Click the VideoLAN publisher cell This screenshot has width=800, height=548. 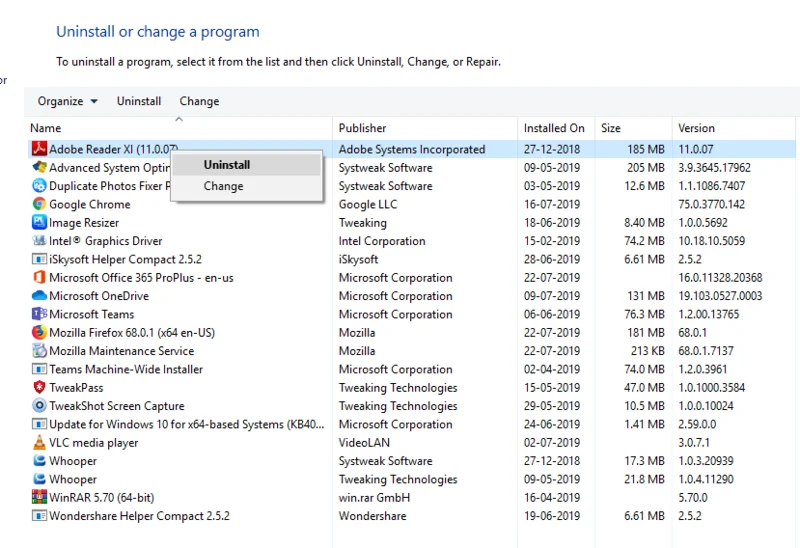pyautogui.click(x=364, y=443)
